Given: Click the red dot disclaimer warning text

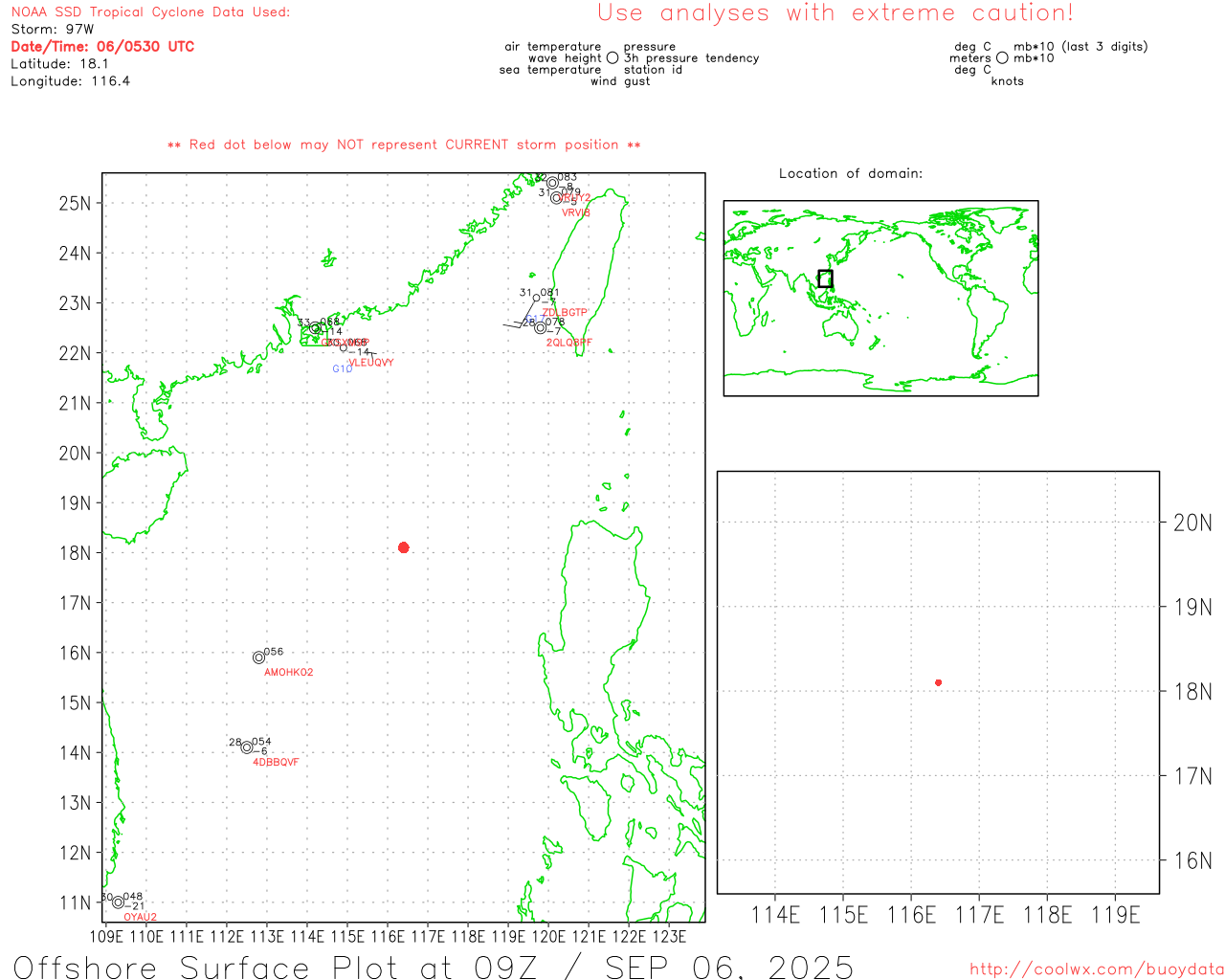Looking at the screenshot, I should (404, 145).
